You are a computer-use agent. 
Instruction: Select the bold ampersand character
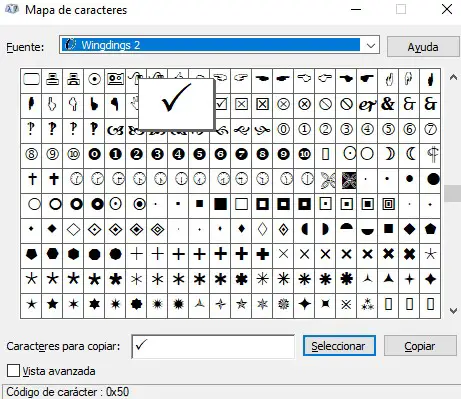pyautogui.click(x=388, y=104)
